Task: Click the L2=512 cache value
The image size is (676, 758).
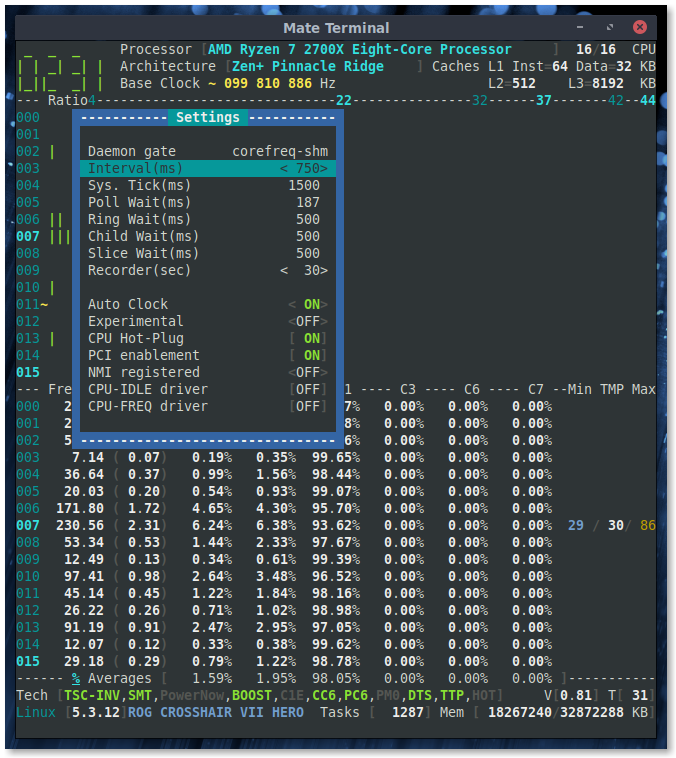Action: coord(512,83)
